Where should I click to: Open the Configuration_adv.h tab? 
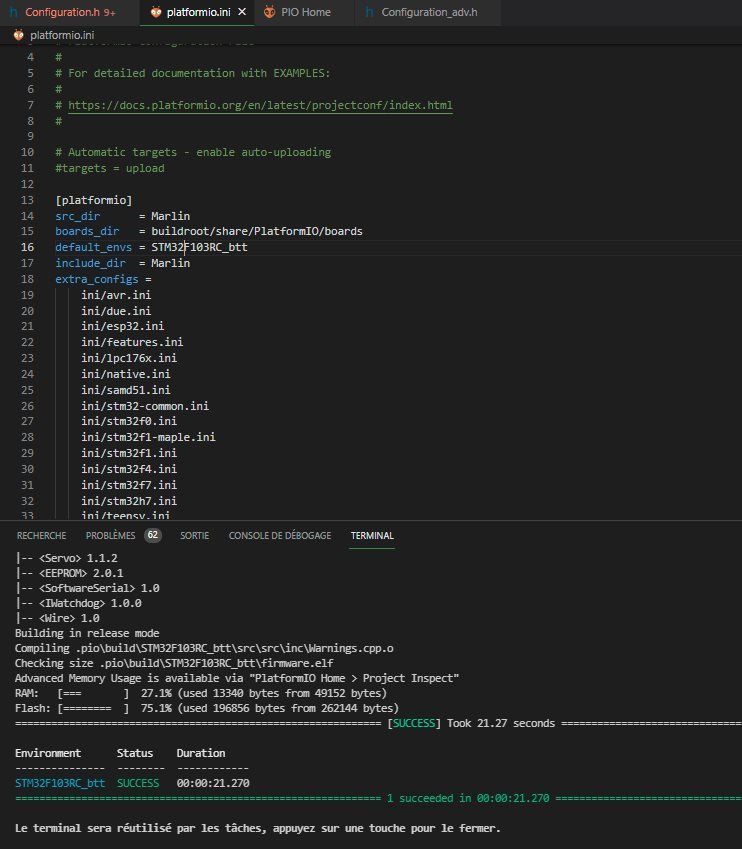[x=429, y=12]
